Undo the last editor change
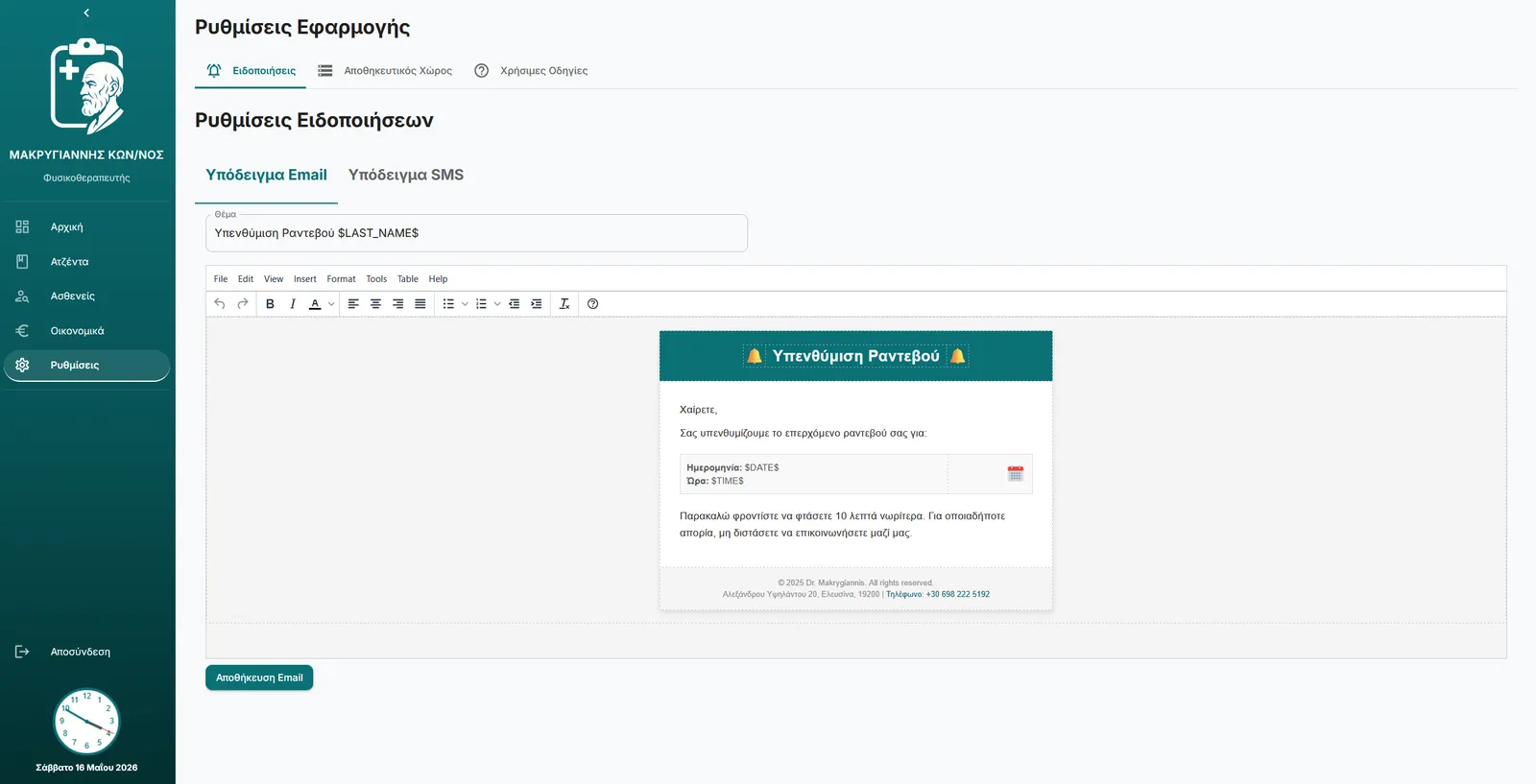Screen dimensions: 1536x784 click(220, 304)
